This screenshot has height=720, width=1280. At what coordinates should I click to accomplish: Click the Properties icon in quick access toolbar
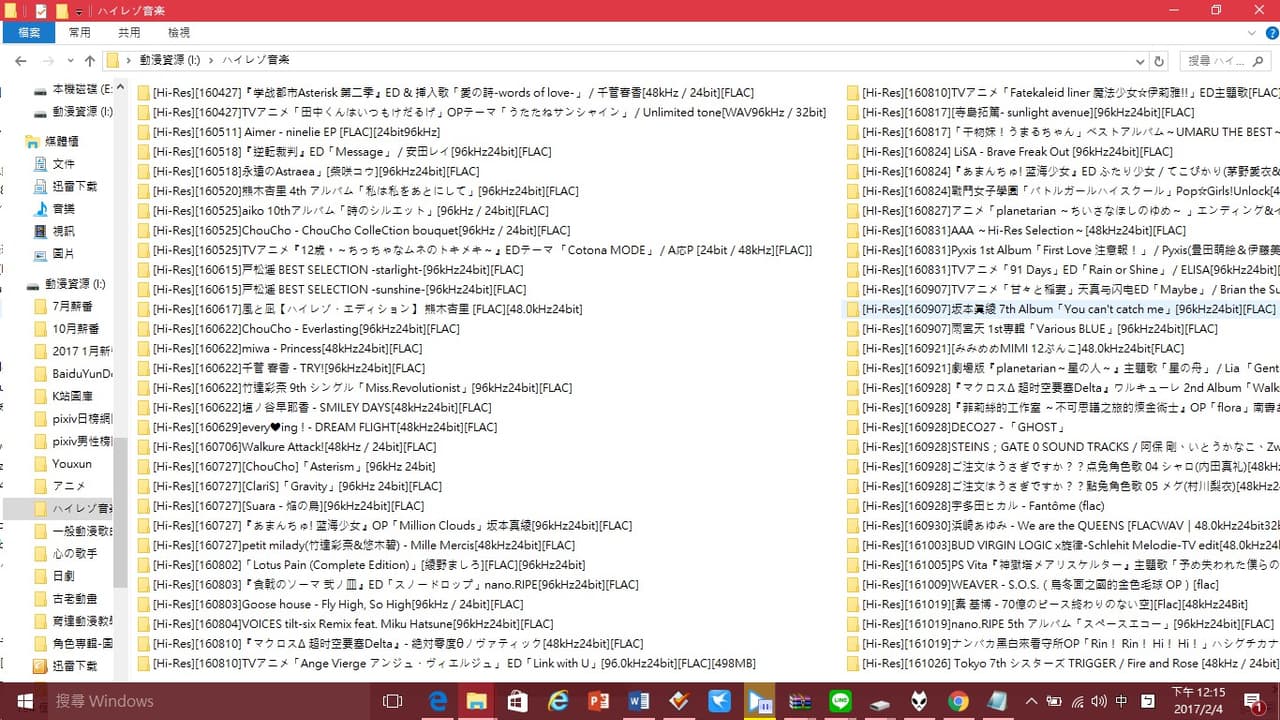[40, 11]
